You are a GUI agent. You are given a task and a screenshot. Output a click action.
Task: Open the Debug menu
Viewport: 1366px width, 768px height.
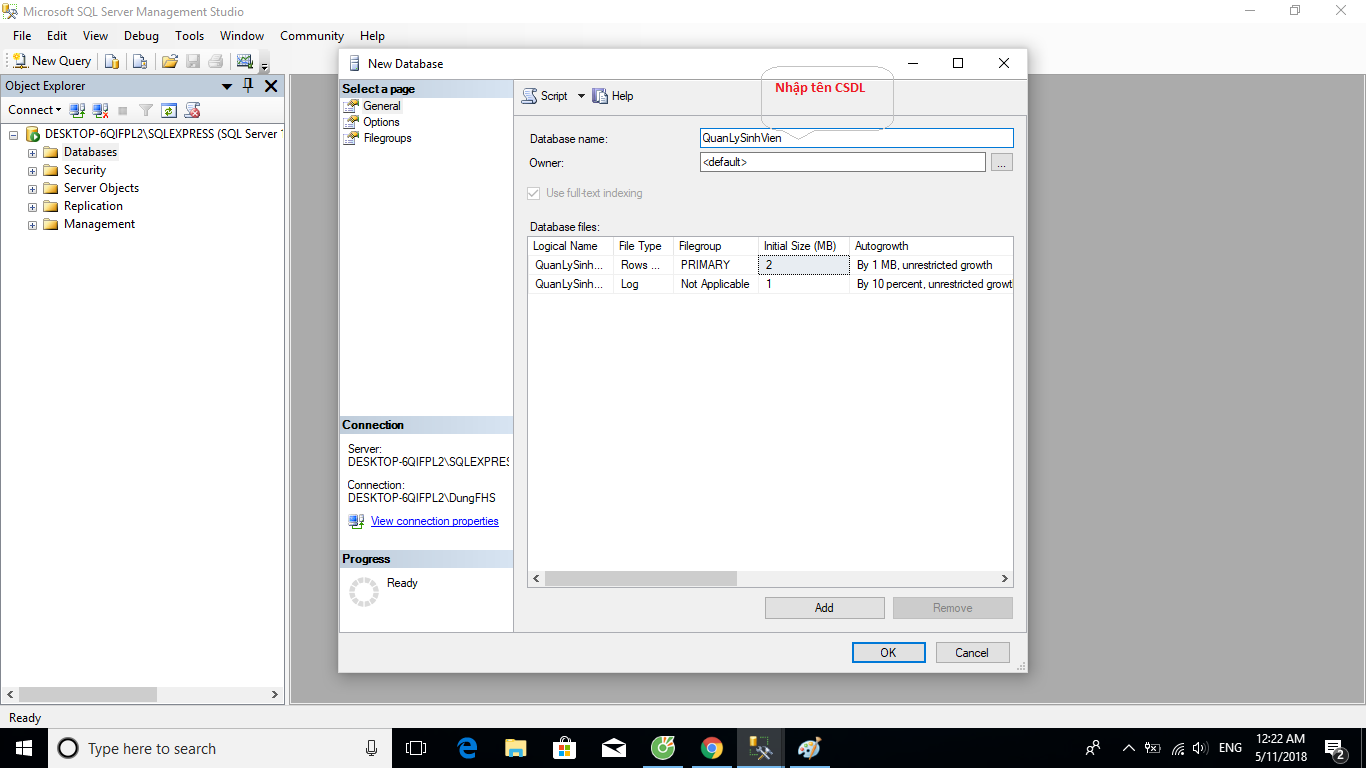tap(141, 35)
